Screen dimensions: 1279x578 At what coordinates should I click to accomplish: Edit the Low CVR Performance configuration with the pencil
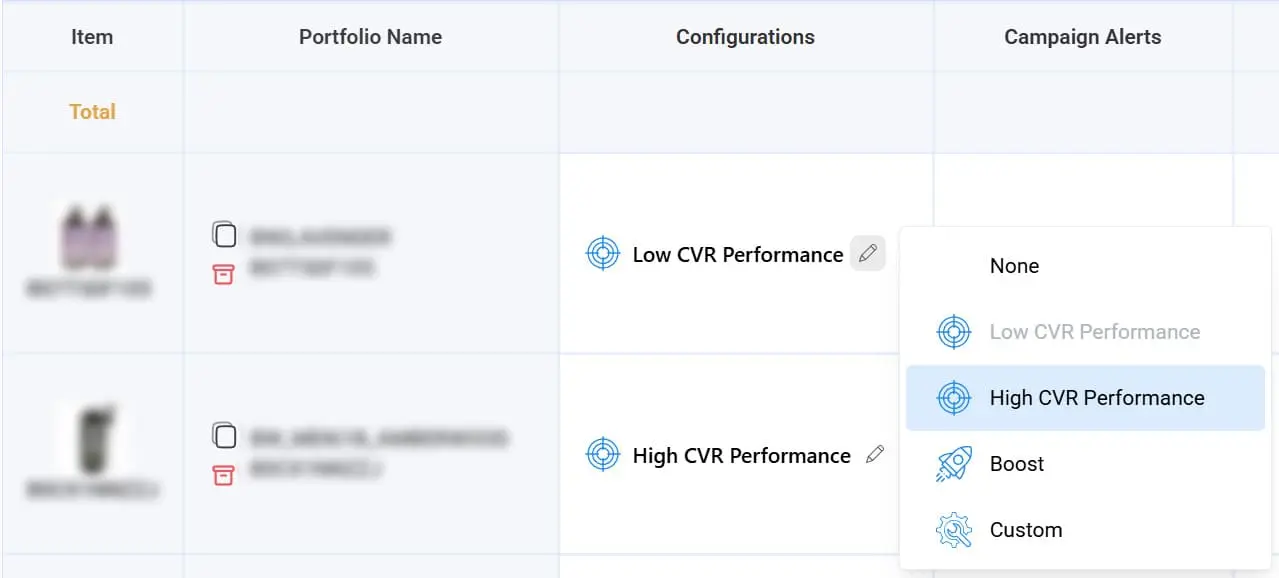(x=867, y=253)
